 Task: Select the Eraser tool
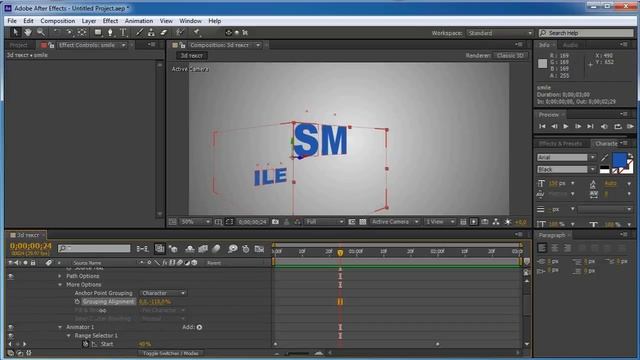pyautogui.click(x=164, y=32)
